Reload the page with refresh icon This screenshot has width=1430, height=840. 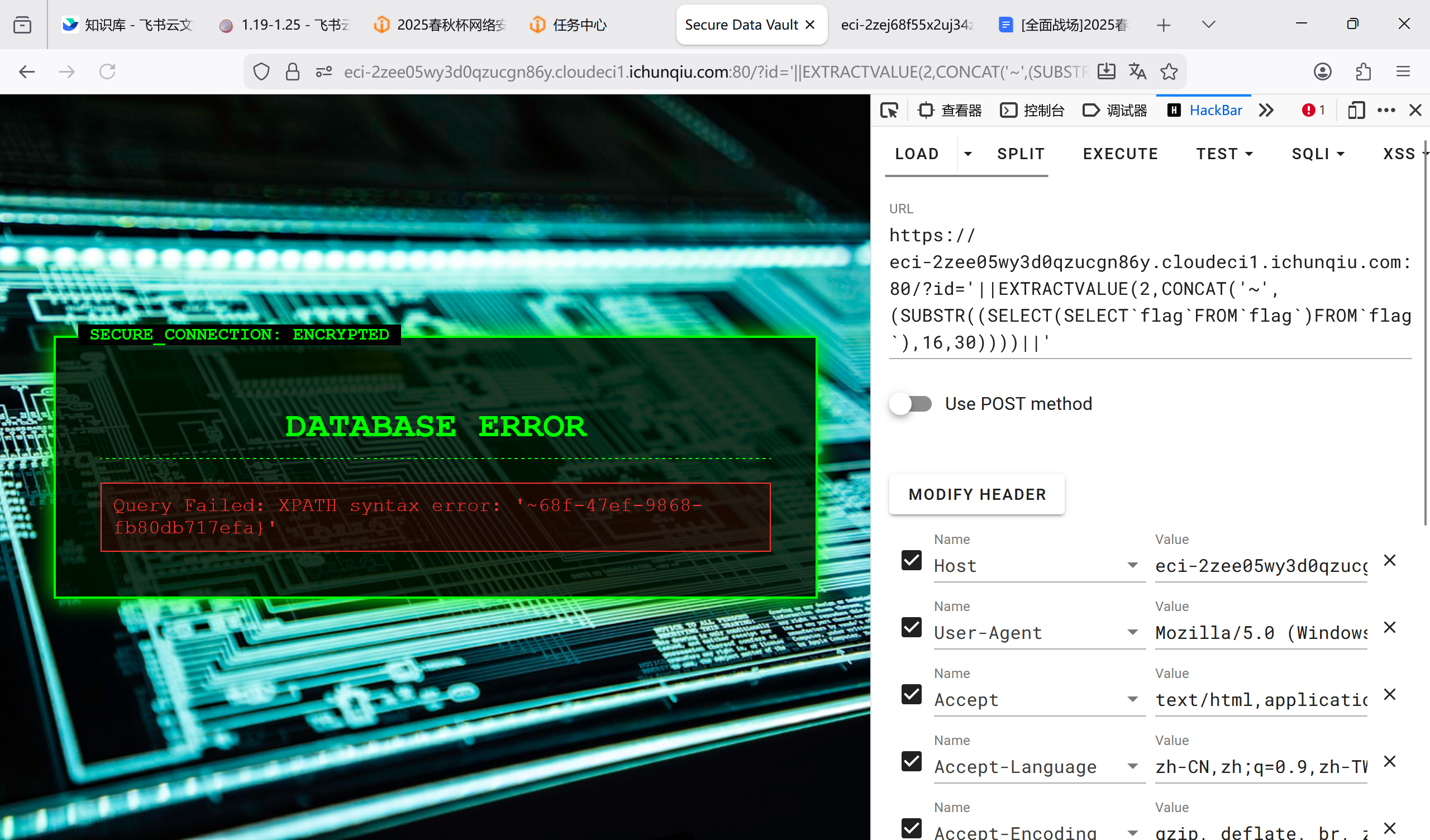pos(107,71)
